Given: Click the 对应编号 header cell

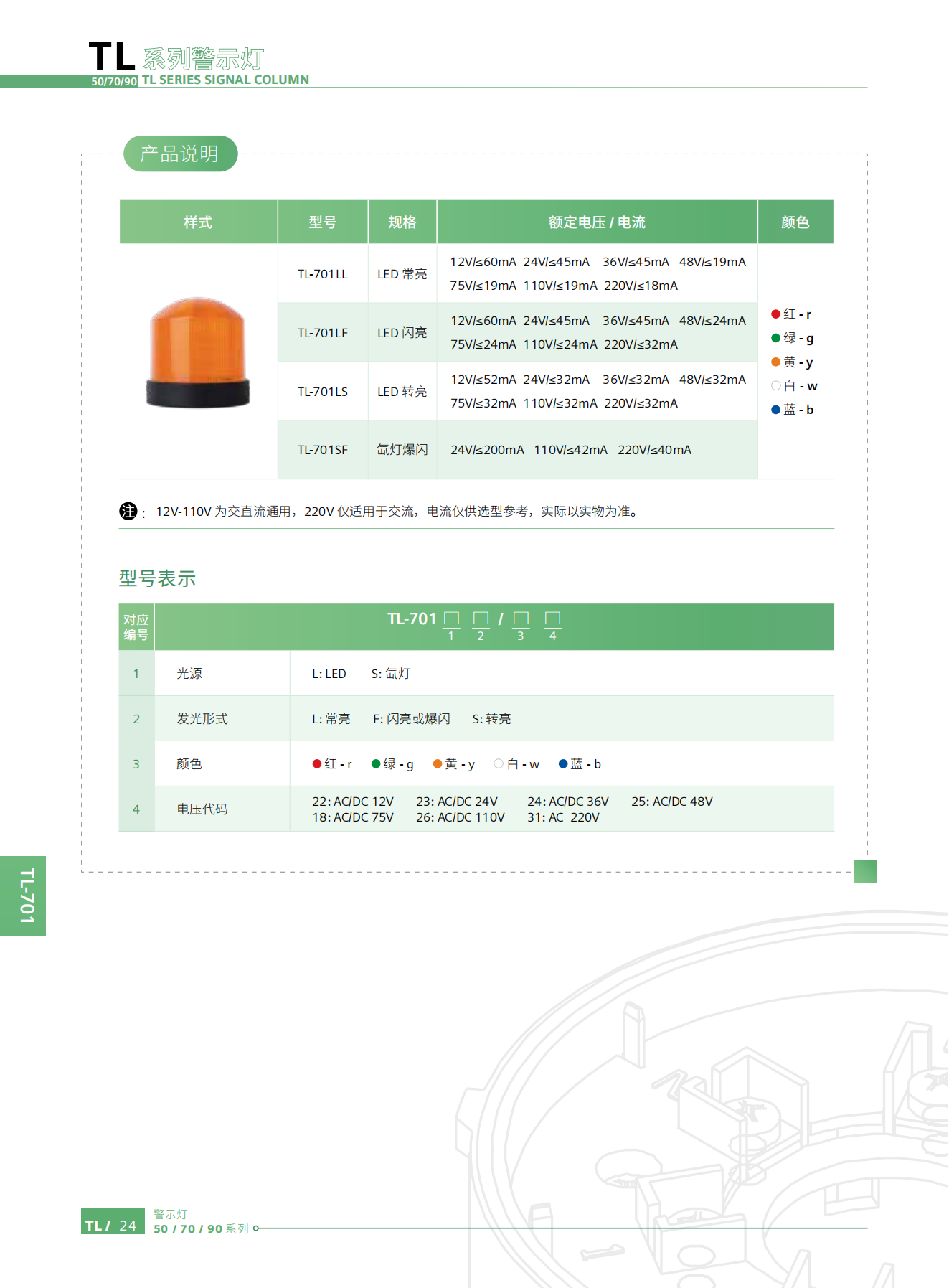Looking at the screenshot, I should pyautogui.click(x=136, y=627).
